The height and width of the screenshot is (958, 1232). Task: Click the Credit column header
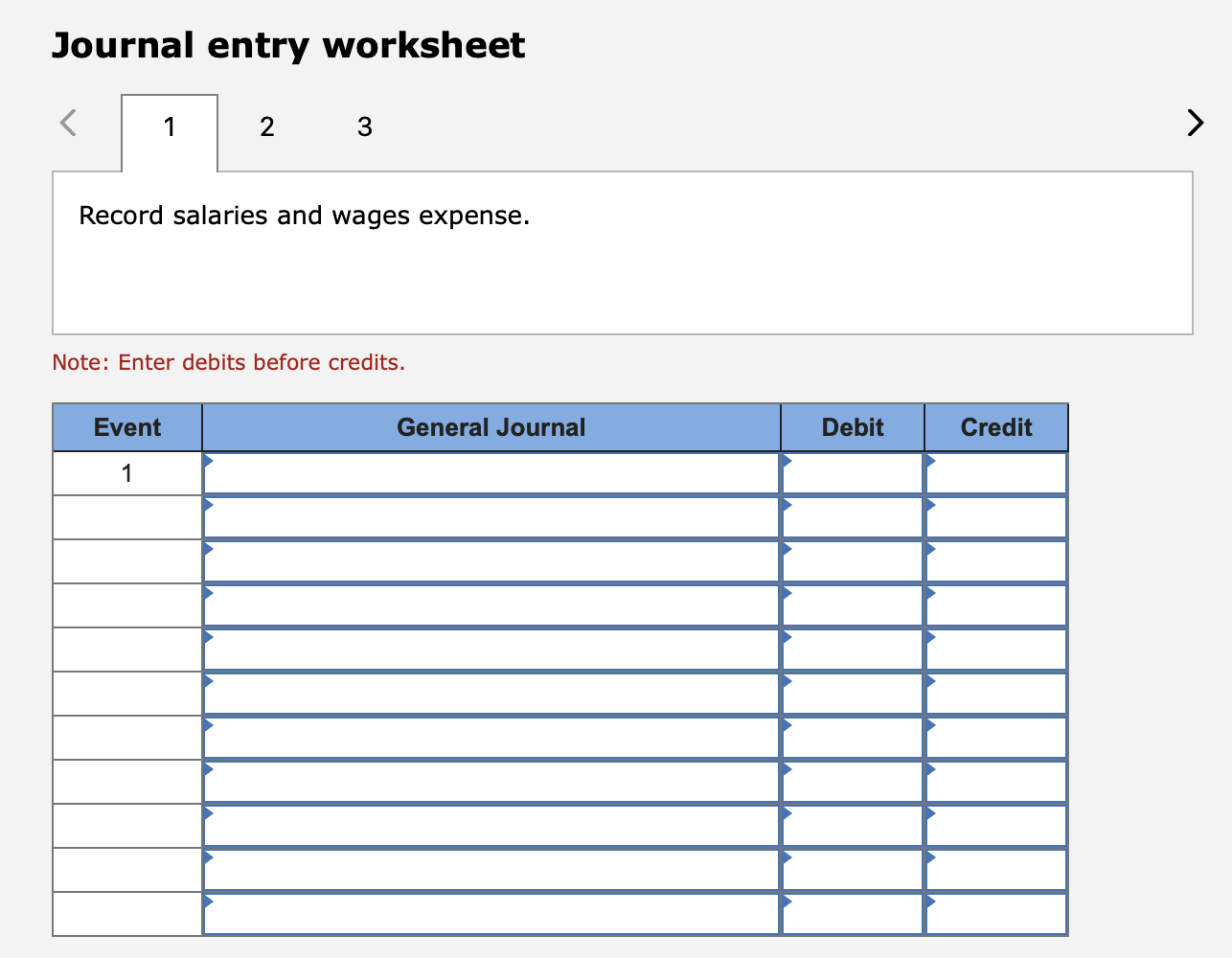pos(996,427)
